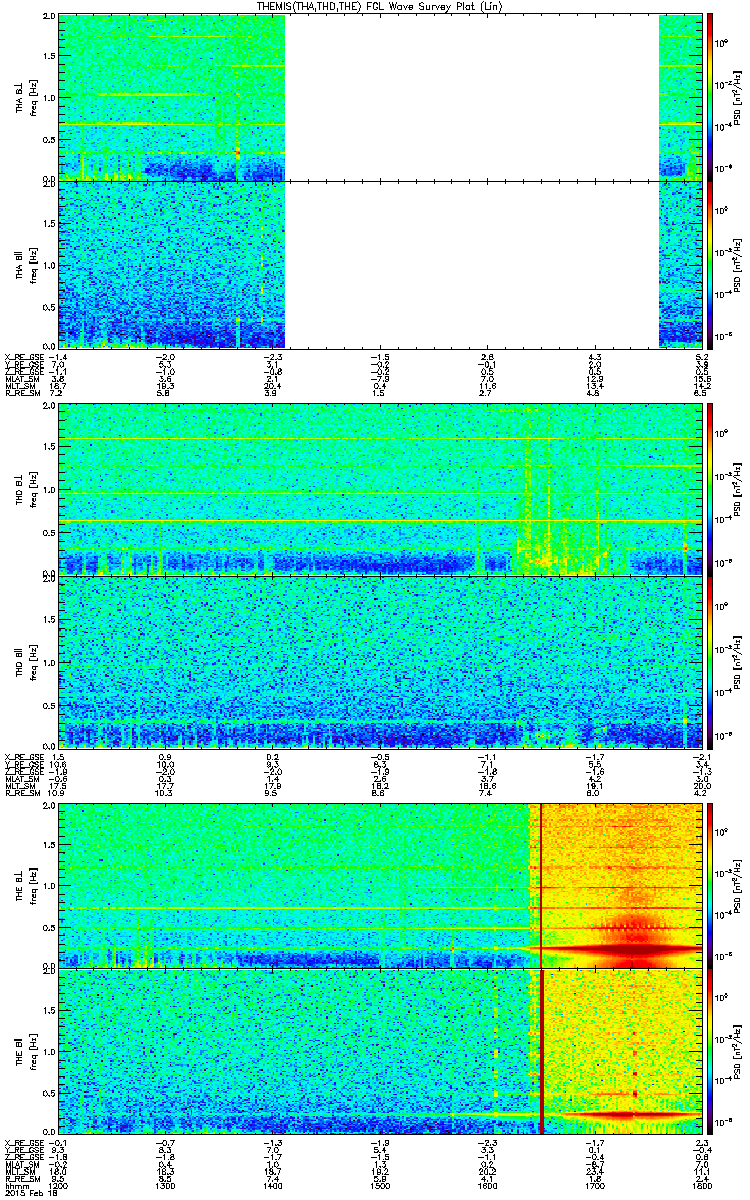Select the 'THD BL freq [Hz]' axis label
The height and width of the screenshot is (1200, 750).
[x=25, y=489]
